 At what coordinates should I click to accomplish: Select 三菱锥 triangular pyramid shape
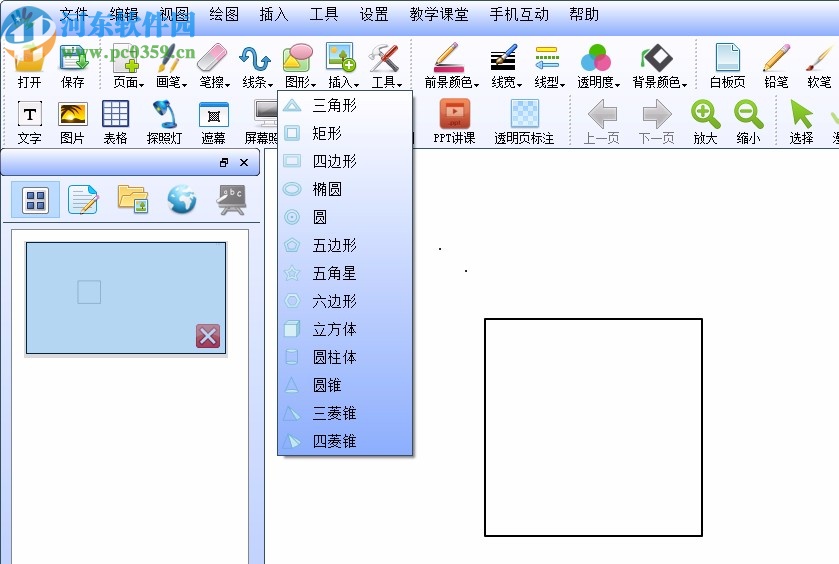click(x=345, y=413)
